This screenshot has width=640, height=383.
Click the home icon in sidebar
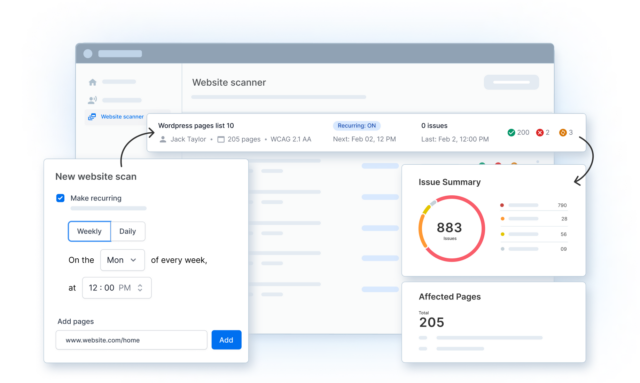click(93, 82)
